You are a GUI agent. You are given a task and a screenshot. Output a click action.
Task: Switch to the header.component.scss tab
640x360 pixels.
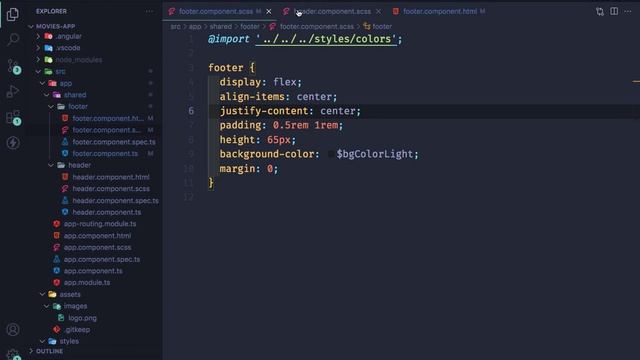click(331, 11)
